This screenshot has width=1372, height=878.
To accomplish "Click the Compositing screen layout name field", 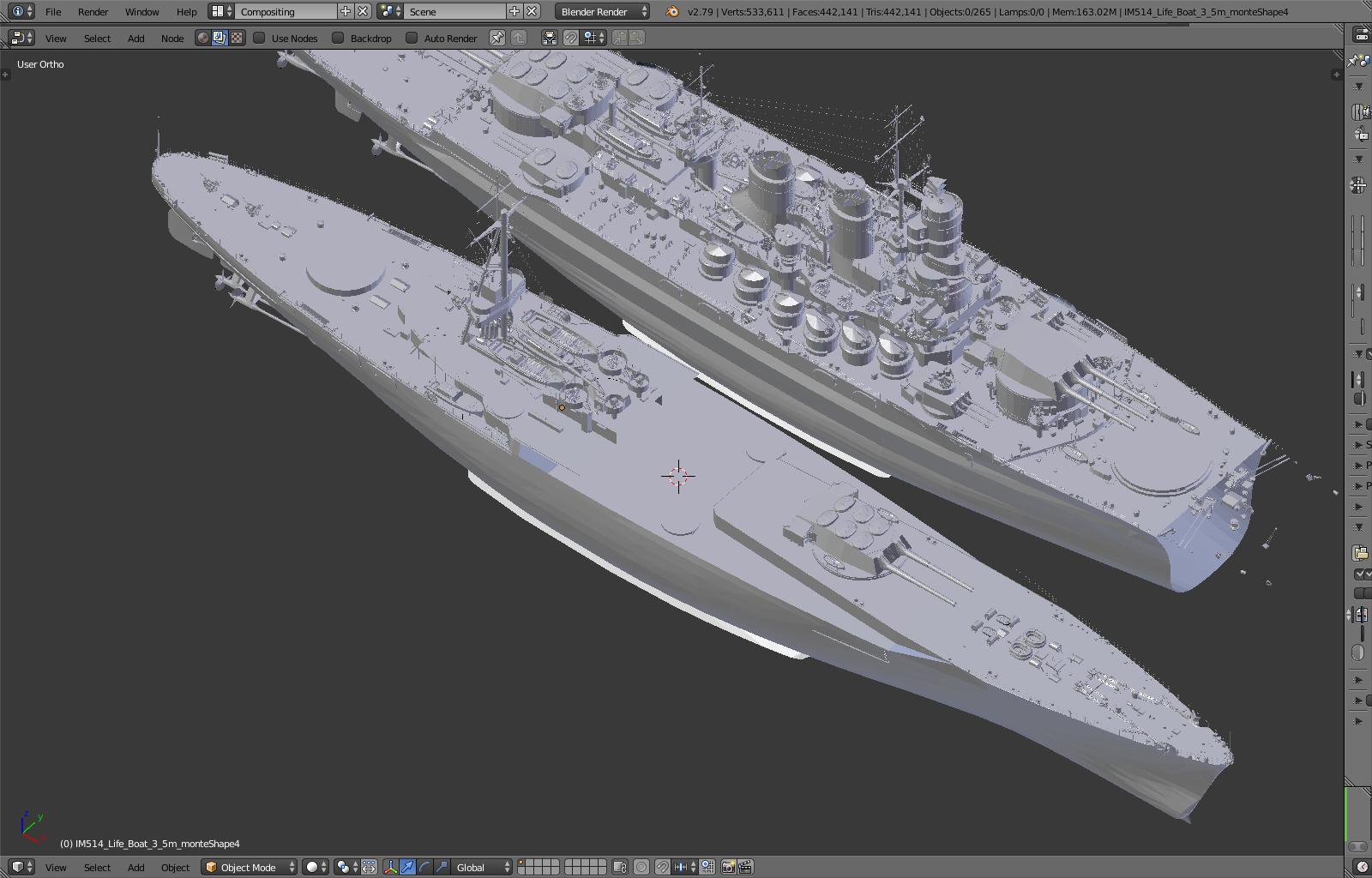I will click(286, 12).
